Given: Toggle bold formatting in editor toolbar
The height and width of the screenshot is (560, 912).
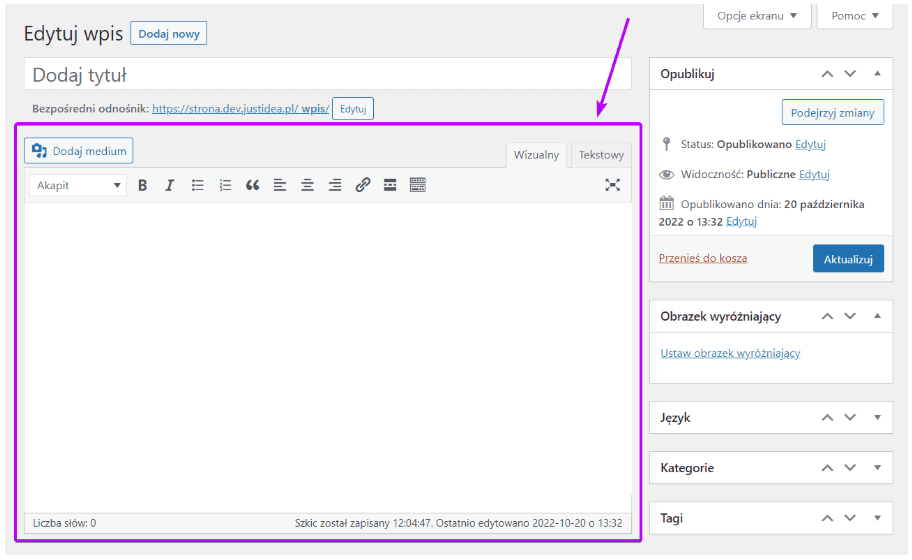Looking at the screenshot, I should click(x=143, y=185).
